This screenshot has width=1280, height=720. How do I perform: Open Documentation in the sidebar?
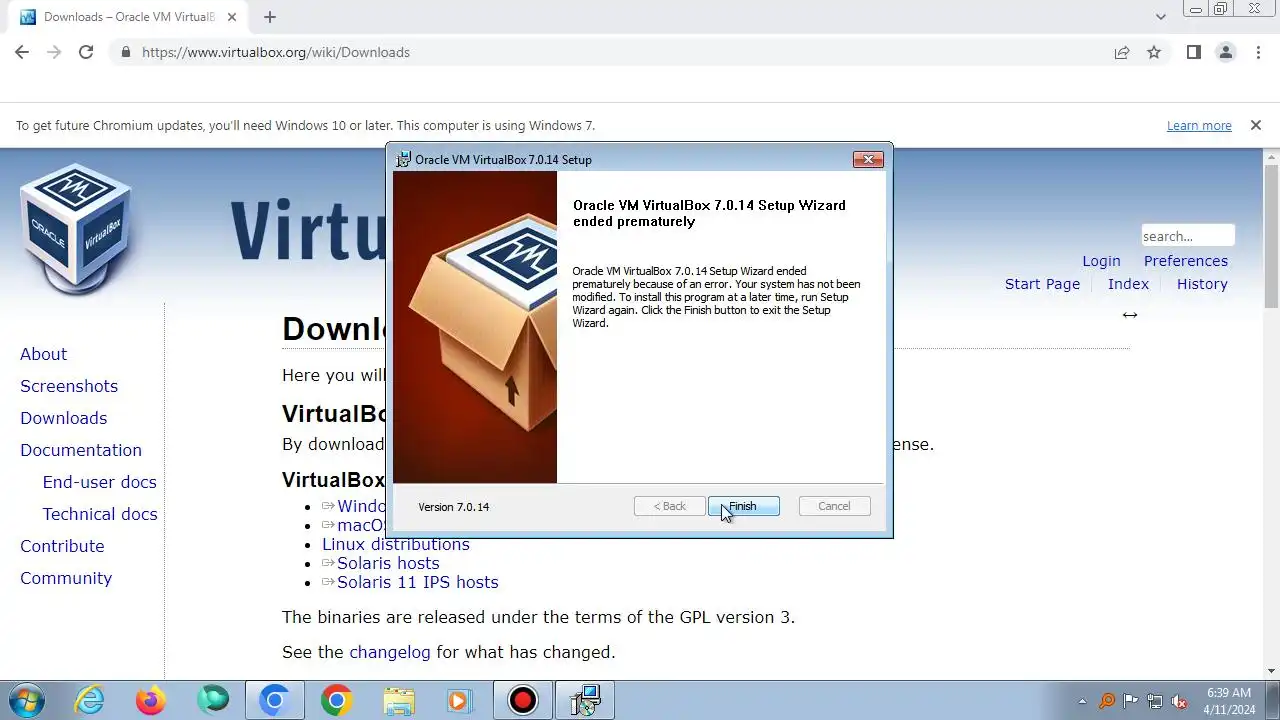pyautogui.click(x=81, y=450)
